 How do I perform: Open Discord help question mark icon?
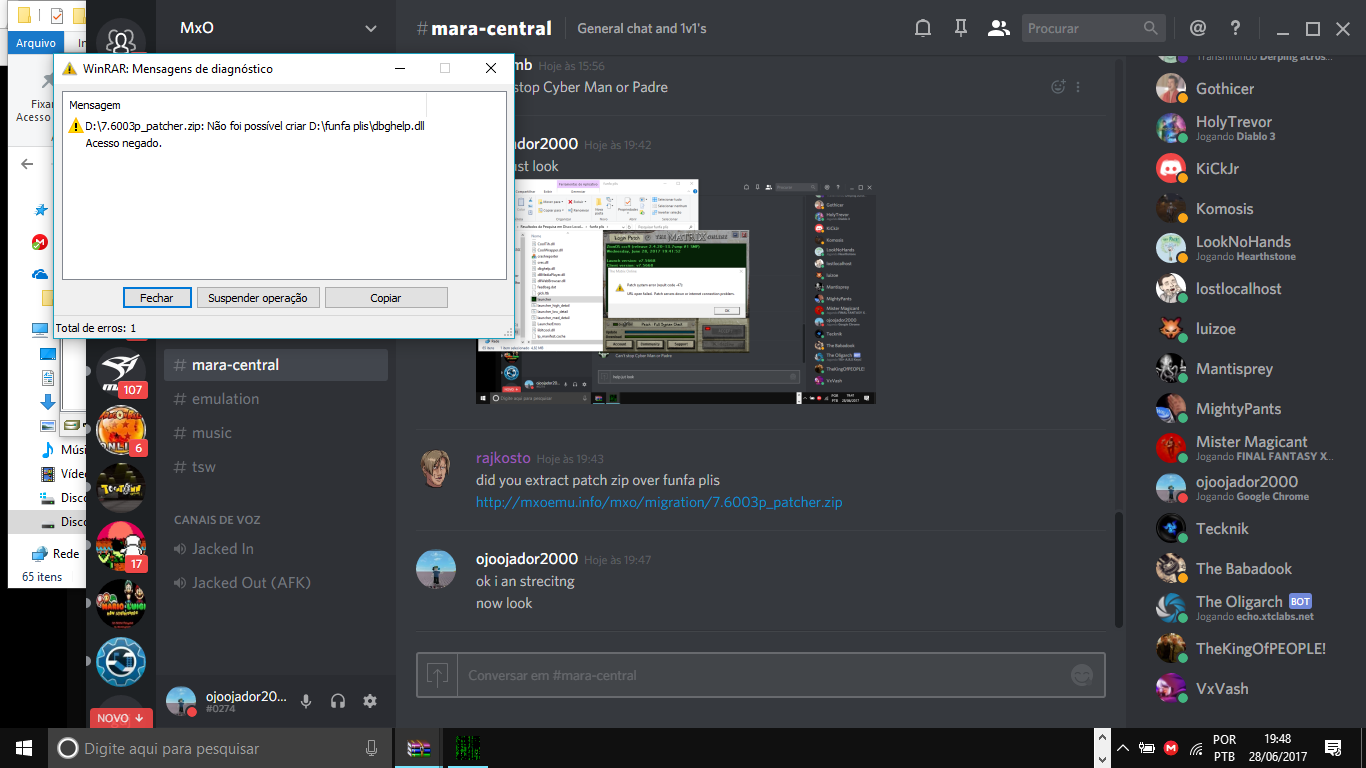pyautogui.click(x=1236, y=29)
